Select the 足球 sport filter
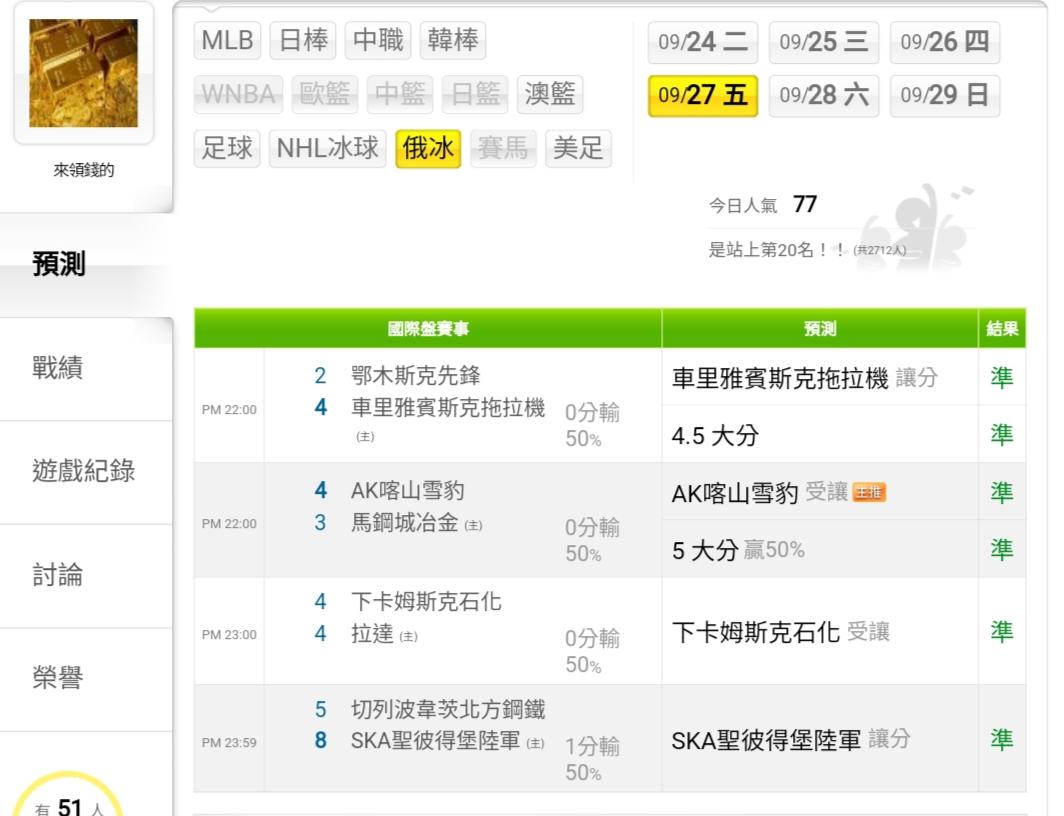Viewport: 1064px width, 816px height. click(x=227, y=148)
